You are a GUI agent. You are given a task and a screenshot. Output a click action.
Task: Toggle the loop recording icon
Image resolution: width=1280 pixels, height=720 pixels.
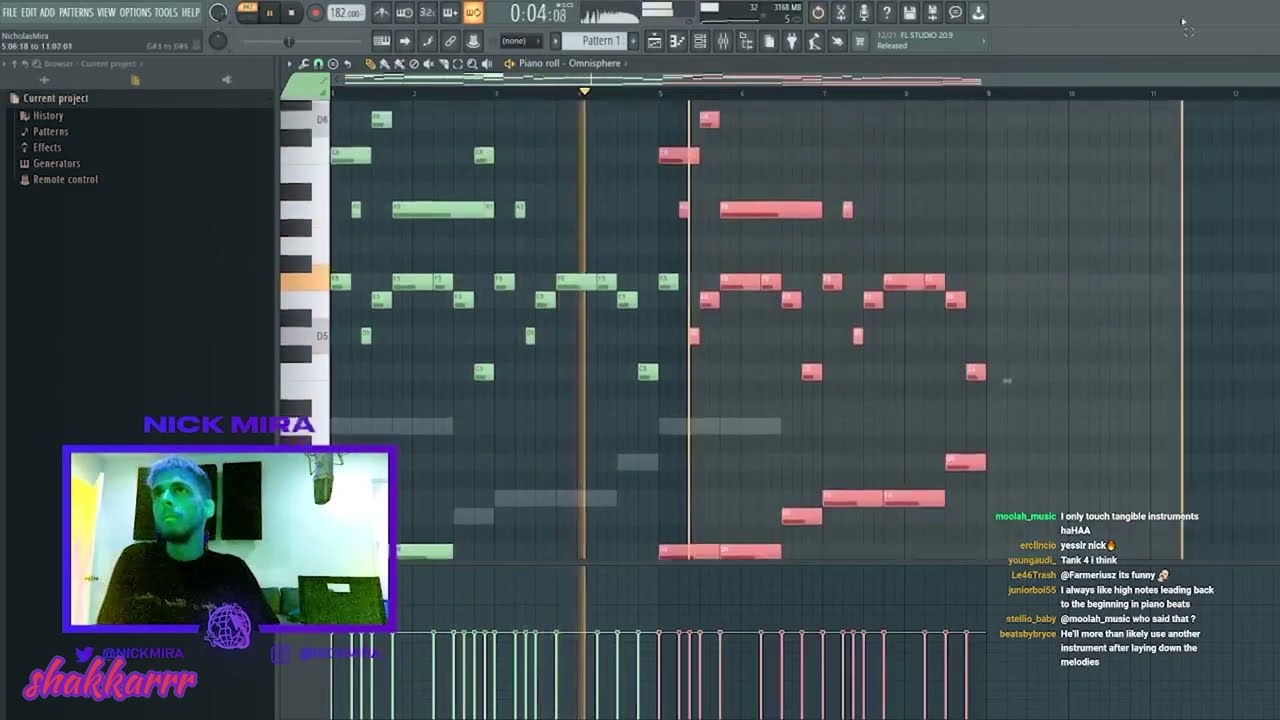point(474,13)
